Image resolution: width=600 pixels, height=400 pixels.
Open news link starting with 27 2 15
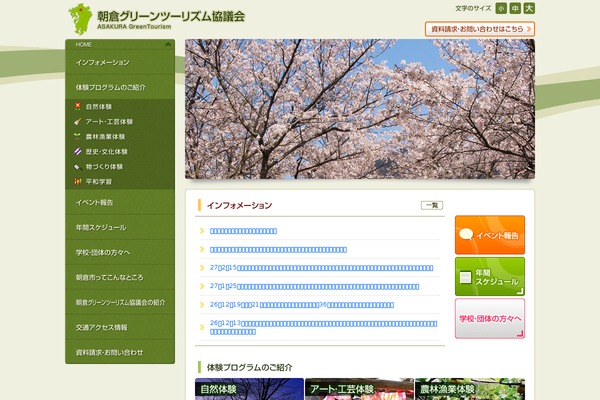point(321,268)
